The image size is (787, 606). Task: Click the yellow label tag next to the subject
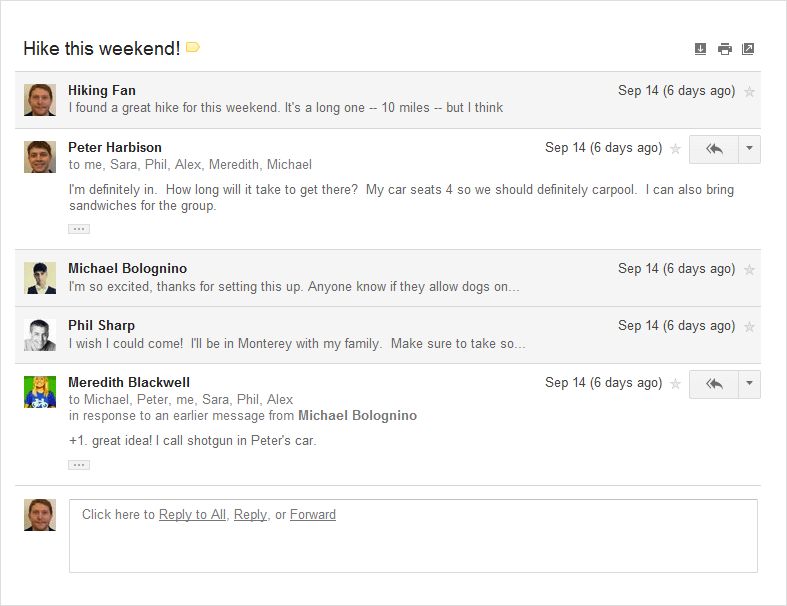(193, 47)
